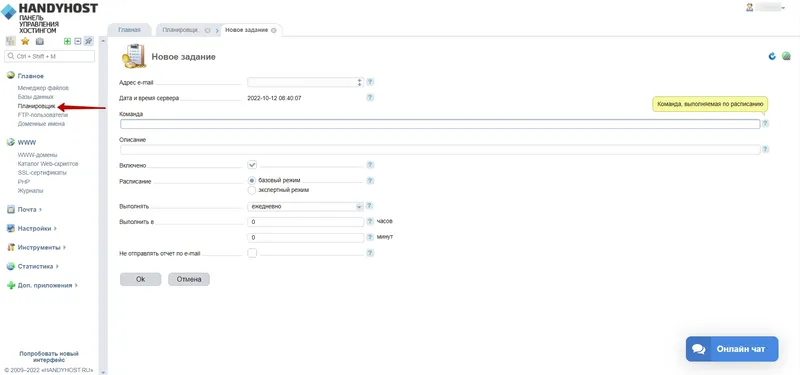
Task: Open Журналы in sidebar
Action: (x=31, y=190)
